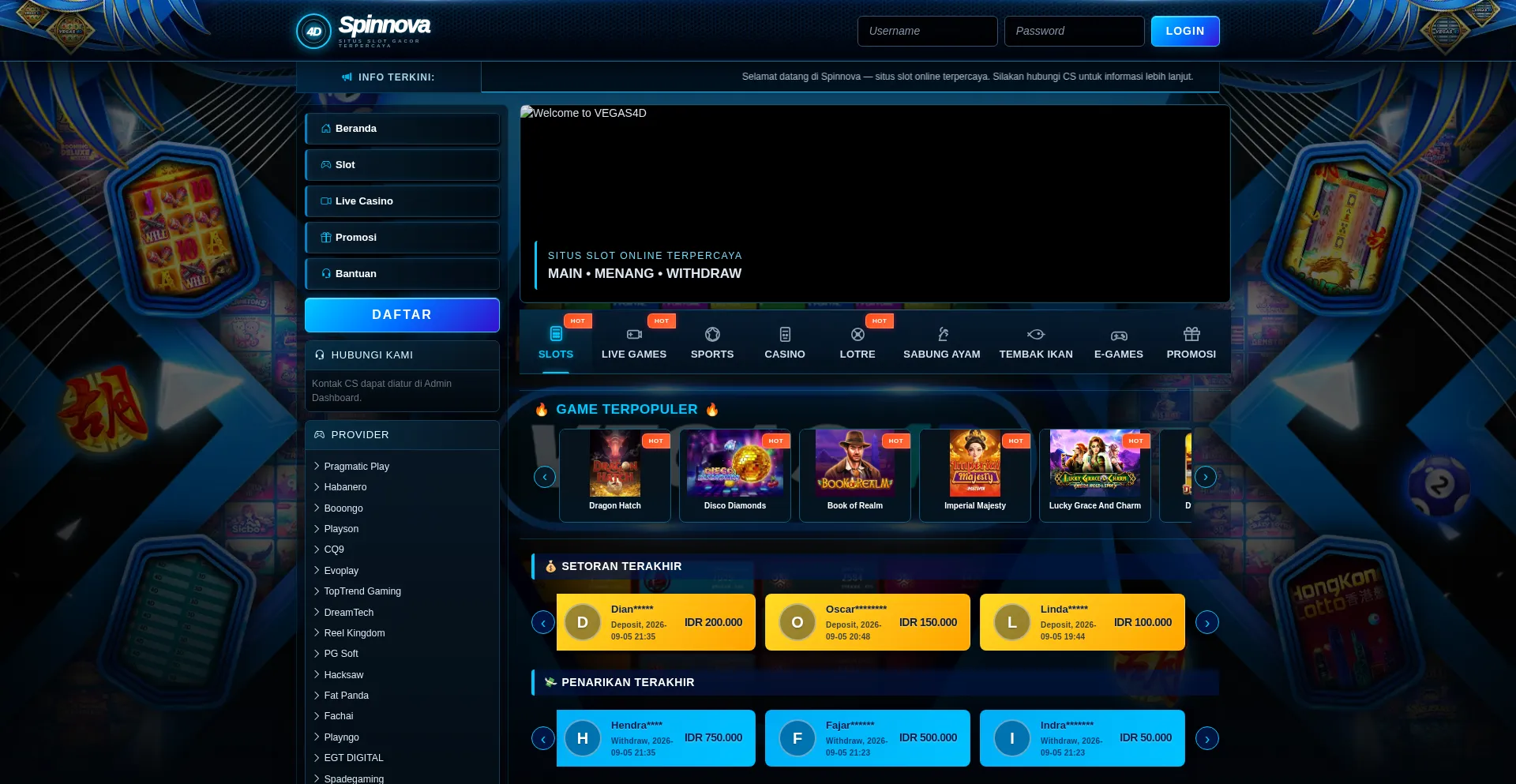Click Oscar's O avatar circle
1516x784 pixels.
pos(797,622)
